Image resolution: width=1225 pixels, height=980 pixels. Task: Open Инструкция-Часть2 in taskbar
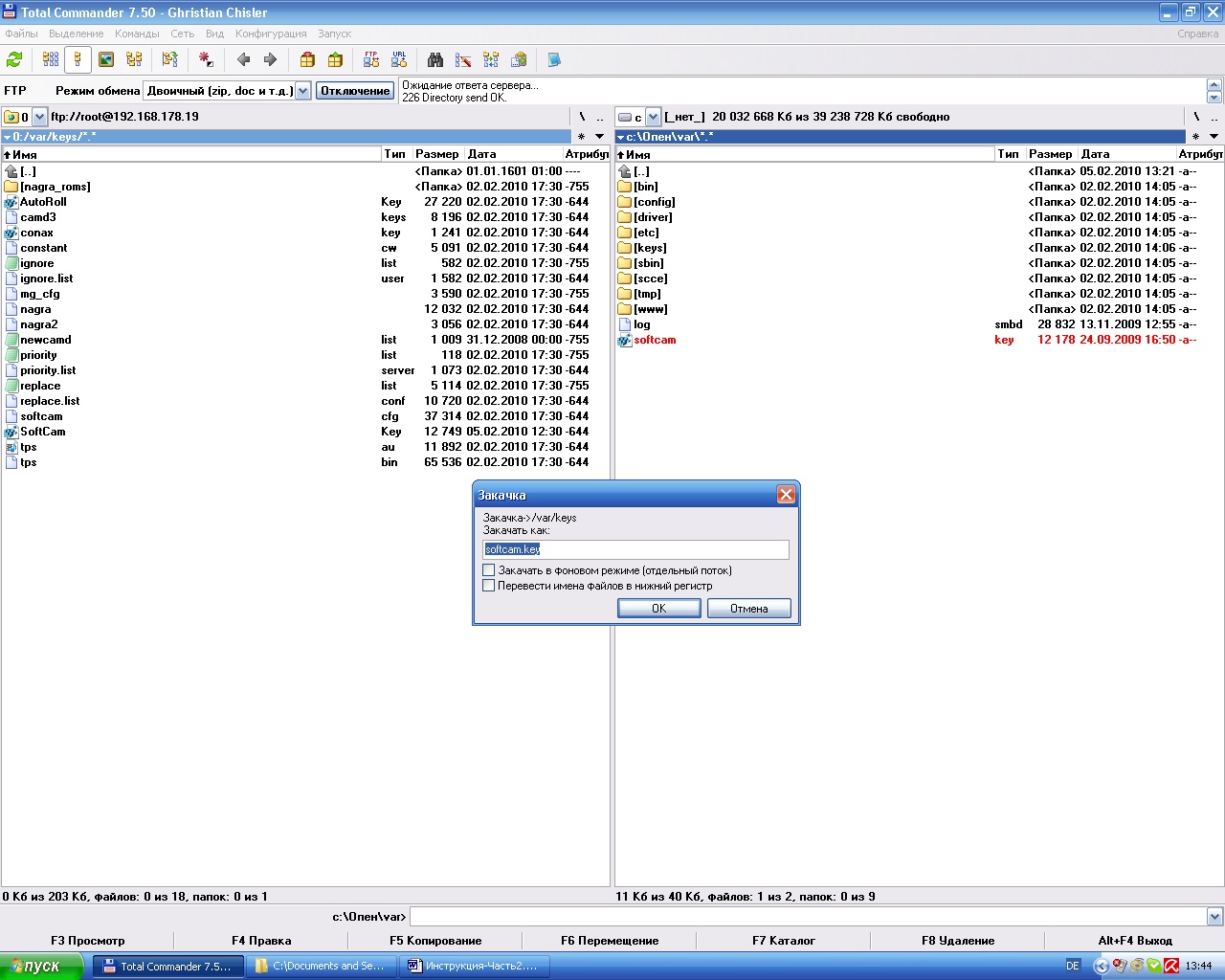coord(475,966)
